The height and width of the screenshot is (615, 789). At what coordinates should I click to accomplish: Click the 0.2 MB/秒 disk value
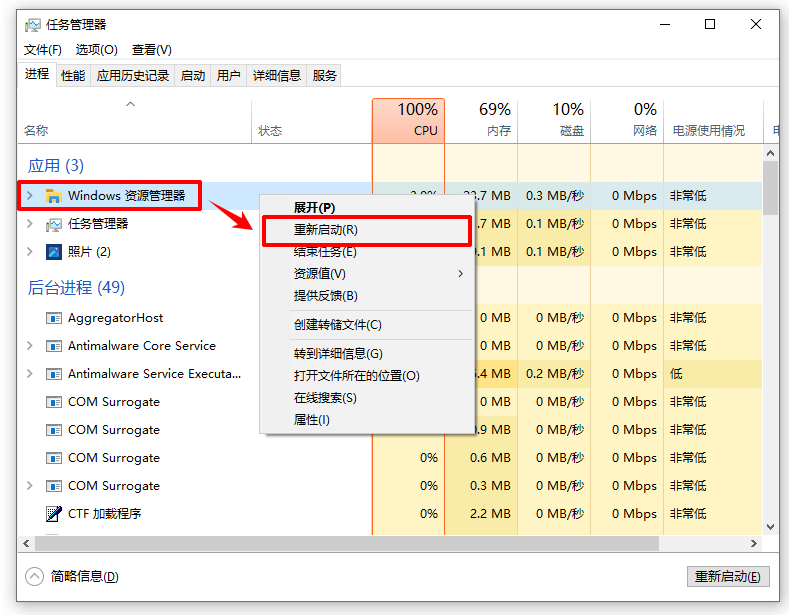pos(555,374)
